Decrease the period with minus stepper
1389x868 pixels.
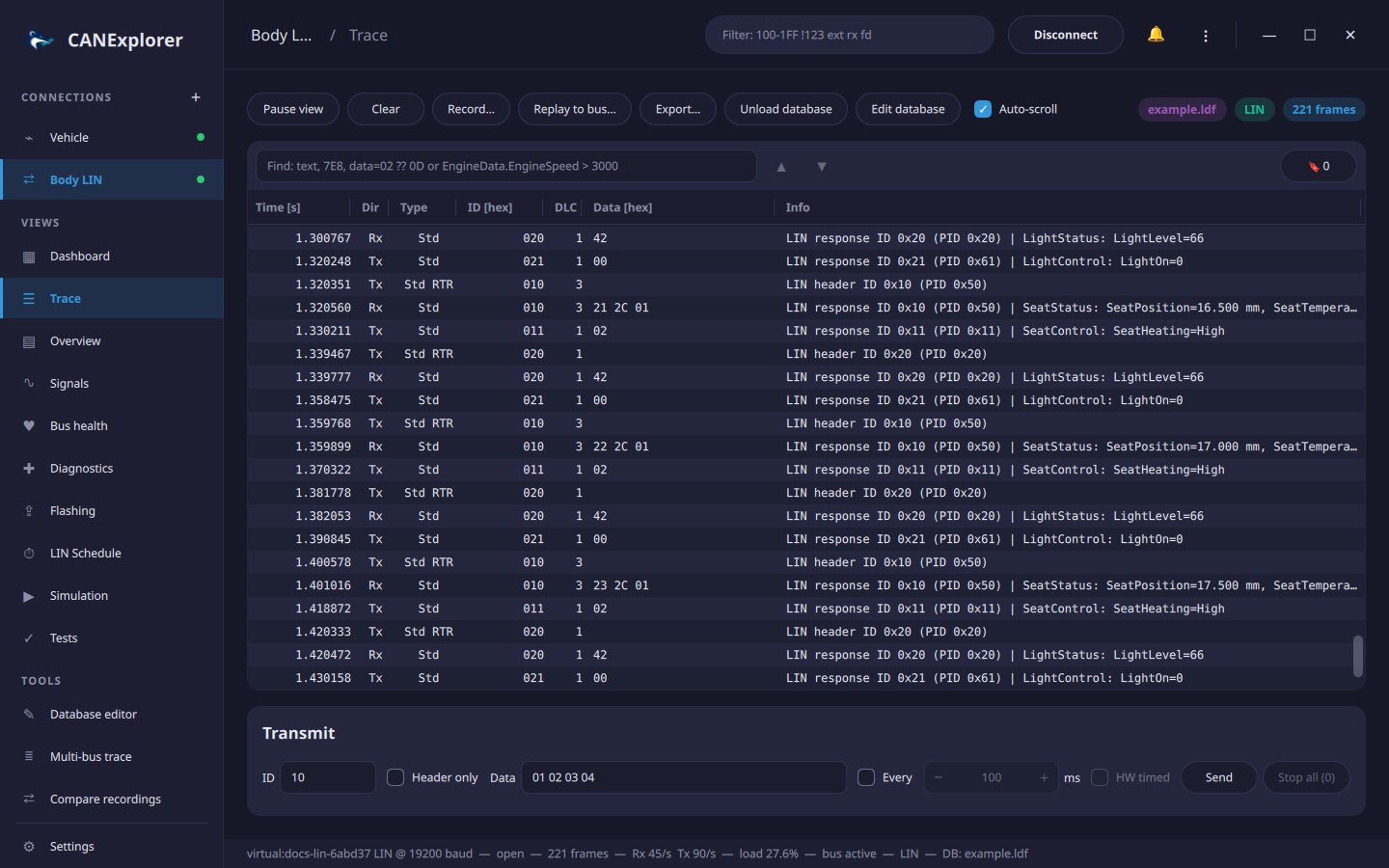coord(938,777)
